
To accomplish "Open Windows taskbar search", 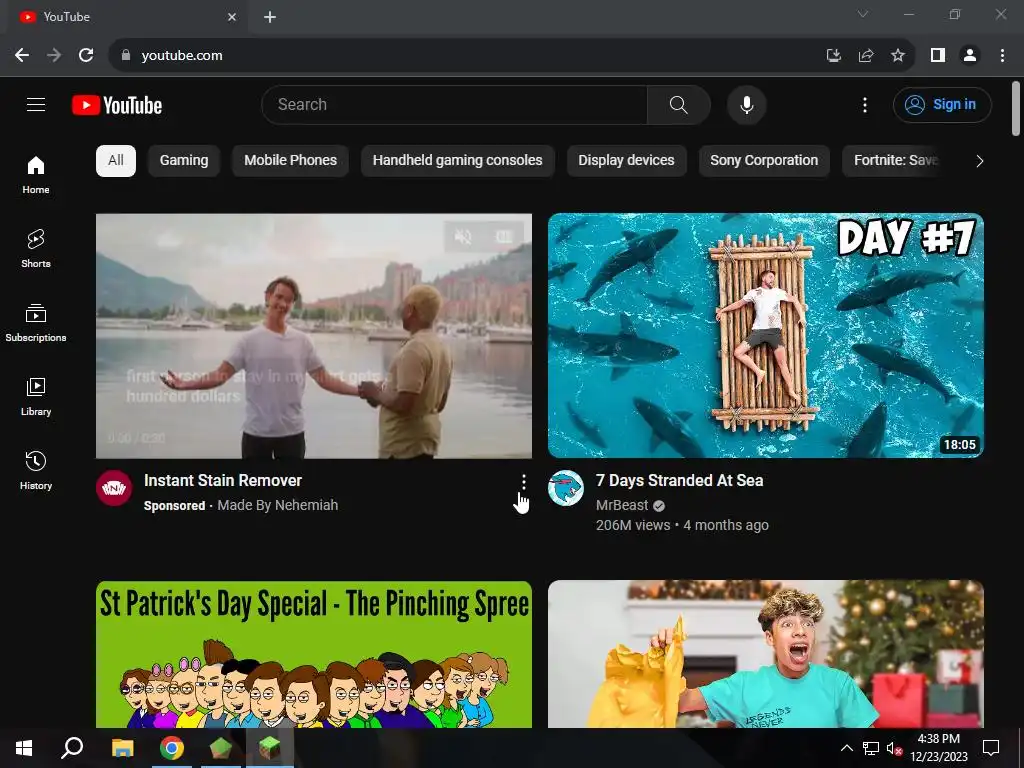I will (72, 748).
